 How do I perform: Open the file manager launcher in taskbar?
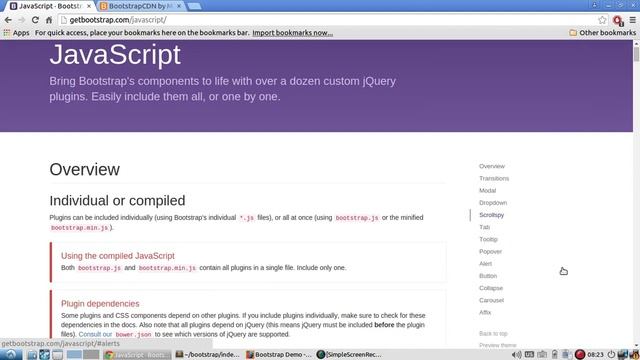point(32,355)
